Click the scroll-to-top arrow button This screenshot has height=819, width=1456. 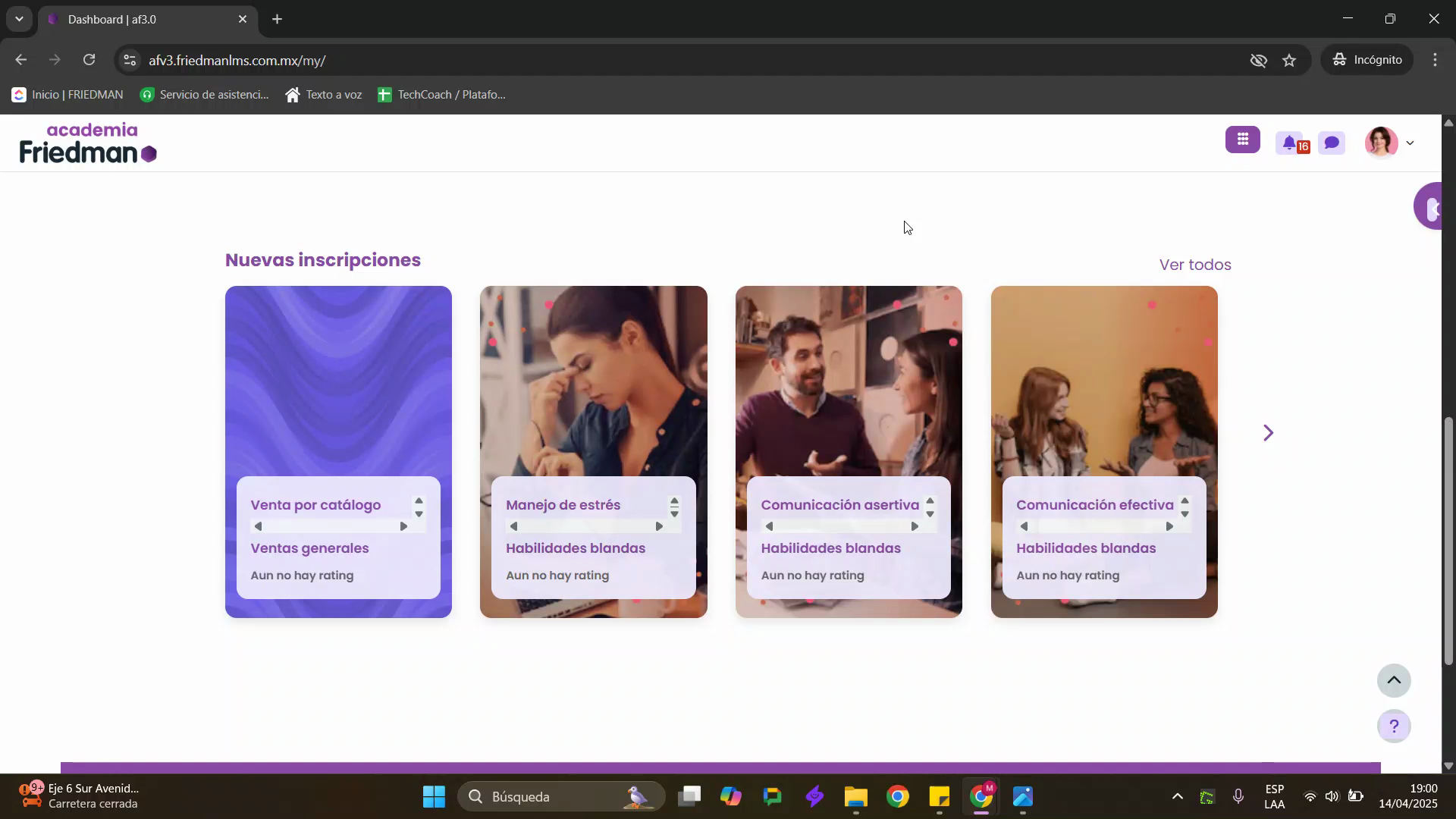pos(1394,680)
